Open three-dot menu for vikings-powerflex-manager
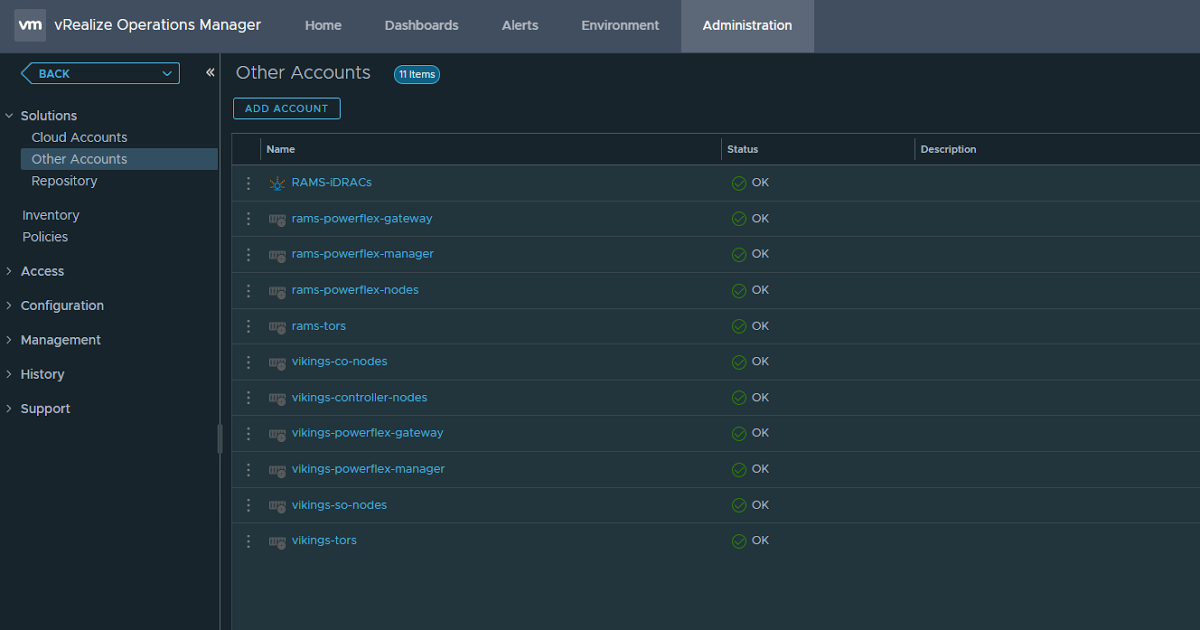The width and height of the screenshot is (1200, 630). [x=248, y=469]
